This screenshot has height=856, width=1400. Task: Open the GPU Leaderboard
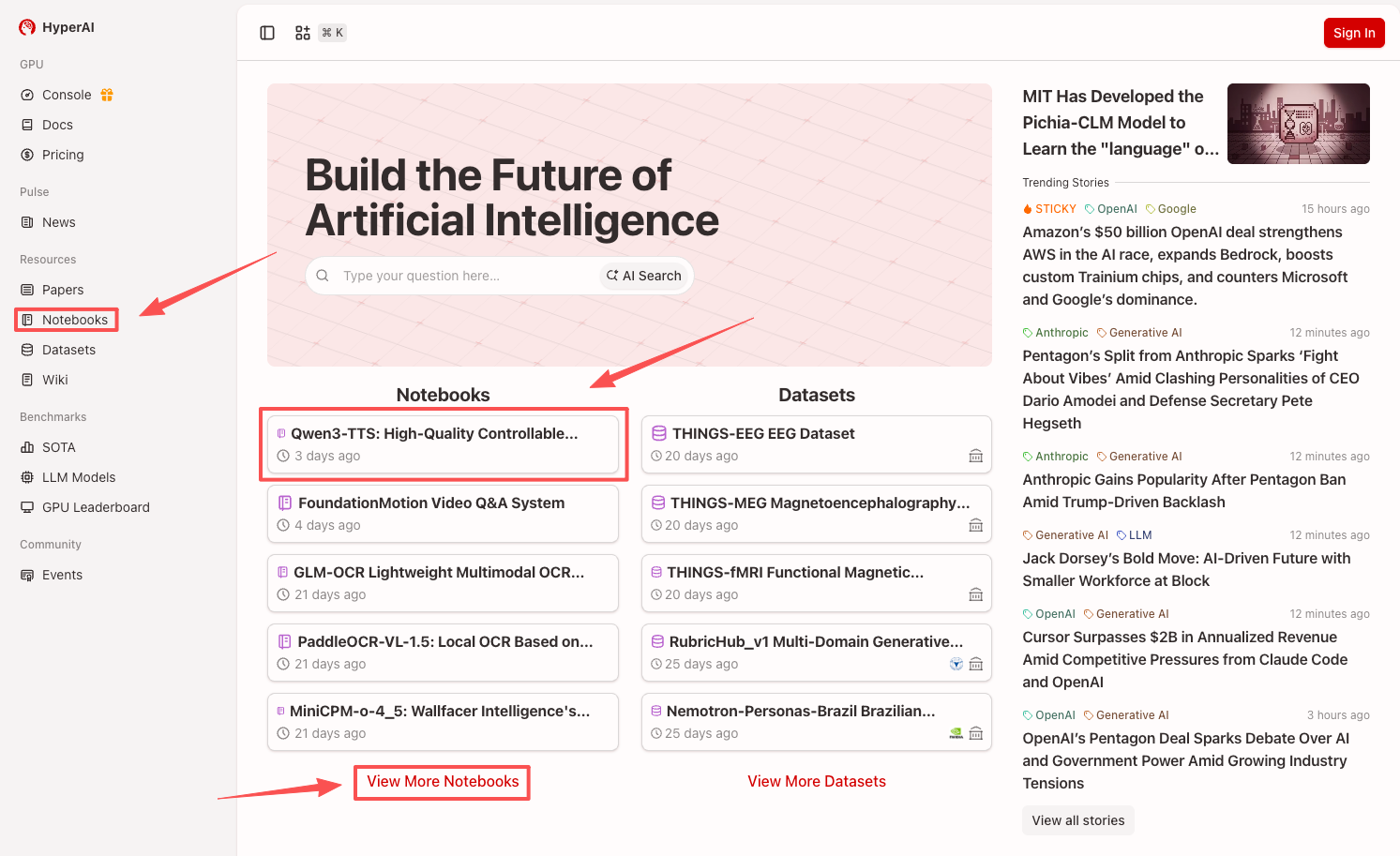[96, 507]
